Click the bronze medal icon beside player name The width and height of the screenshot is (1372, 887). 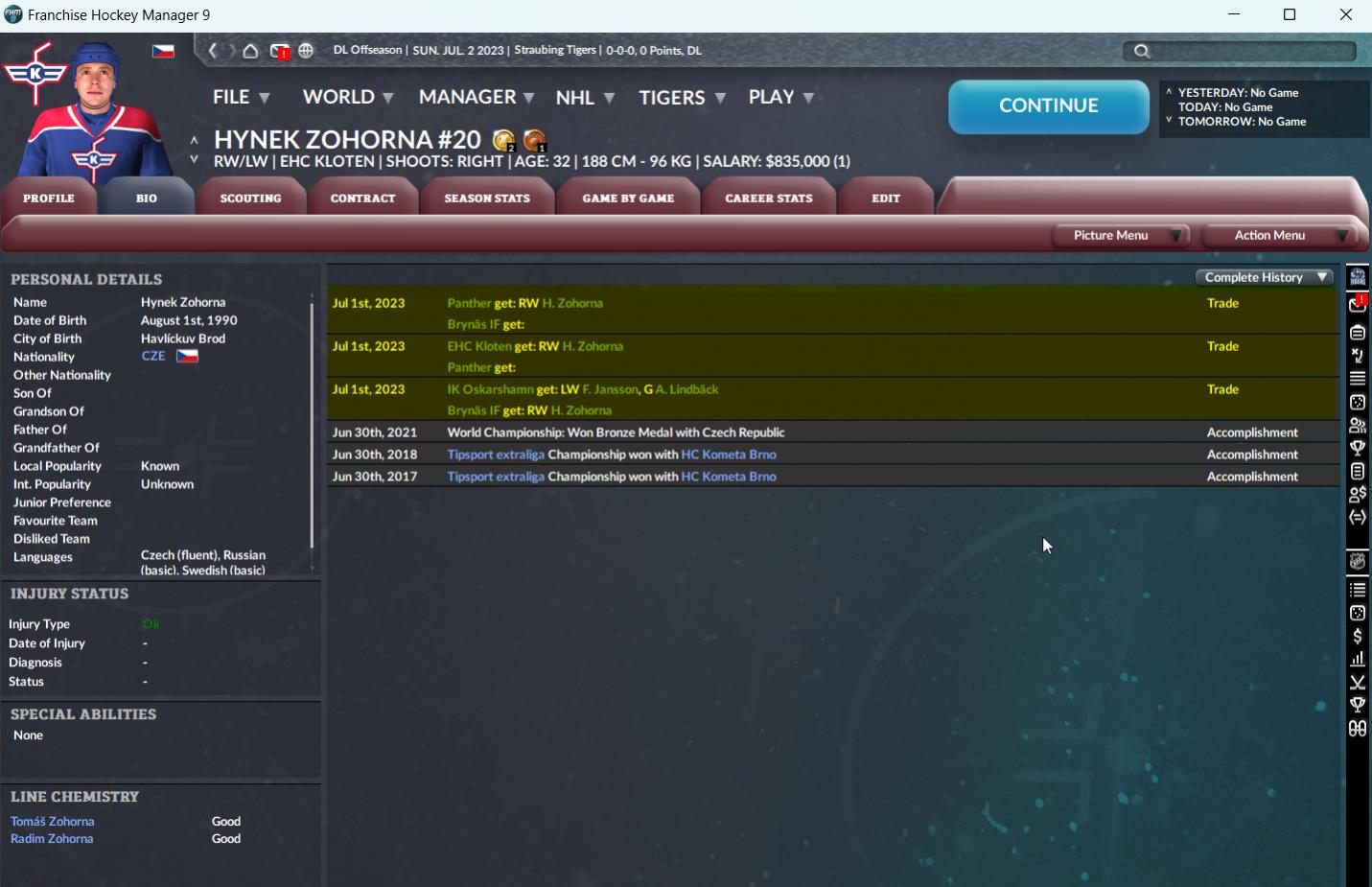pos(535,141)
